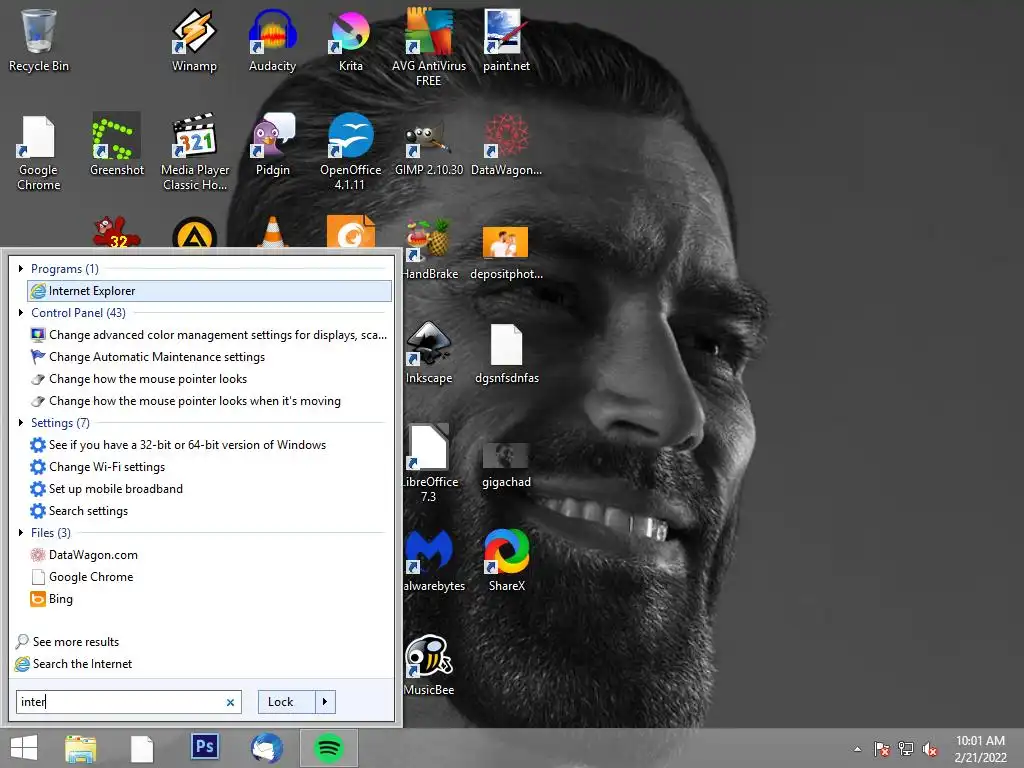The height and width of the screenshot is (768, 1024).
Task: Clear the search box text
Action: click(230, 703)
